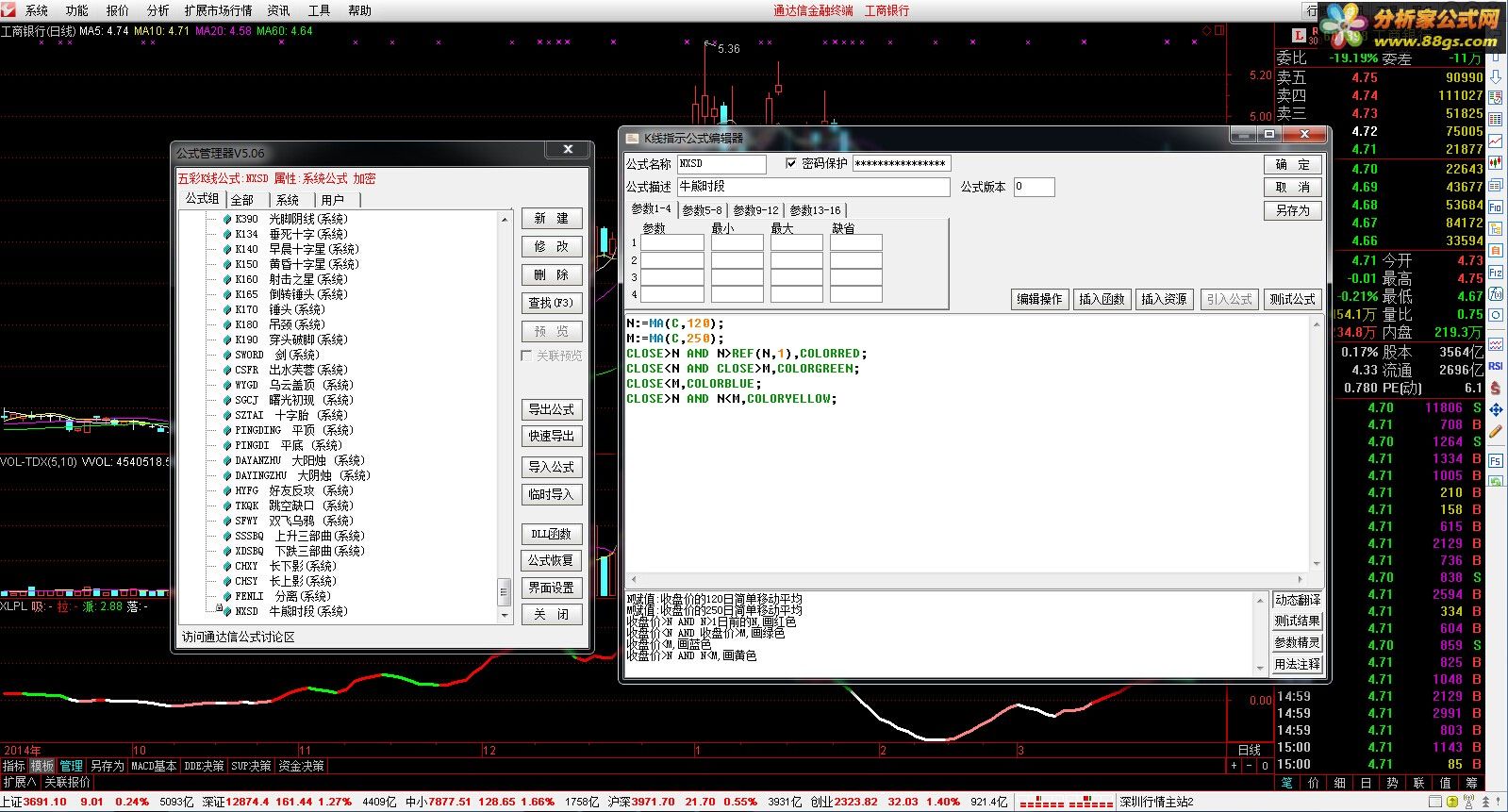Click the 用法注释 button
Image resolution: width=1508 pixels, height=812 pixels.
(1298, 664)
